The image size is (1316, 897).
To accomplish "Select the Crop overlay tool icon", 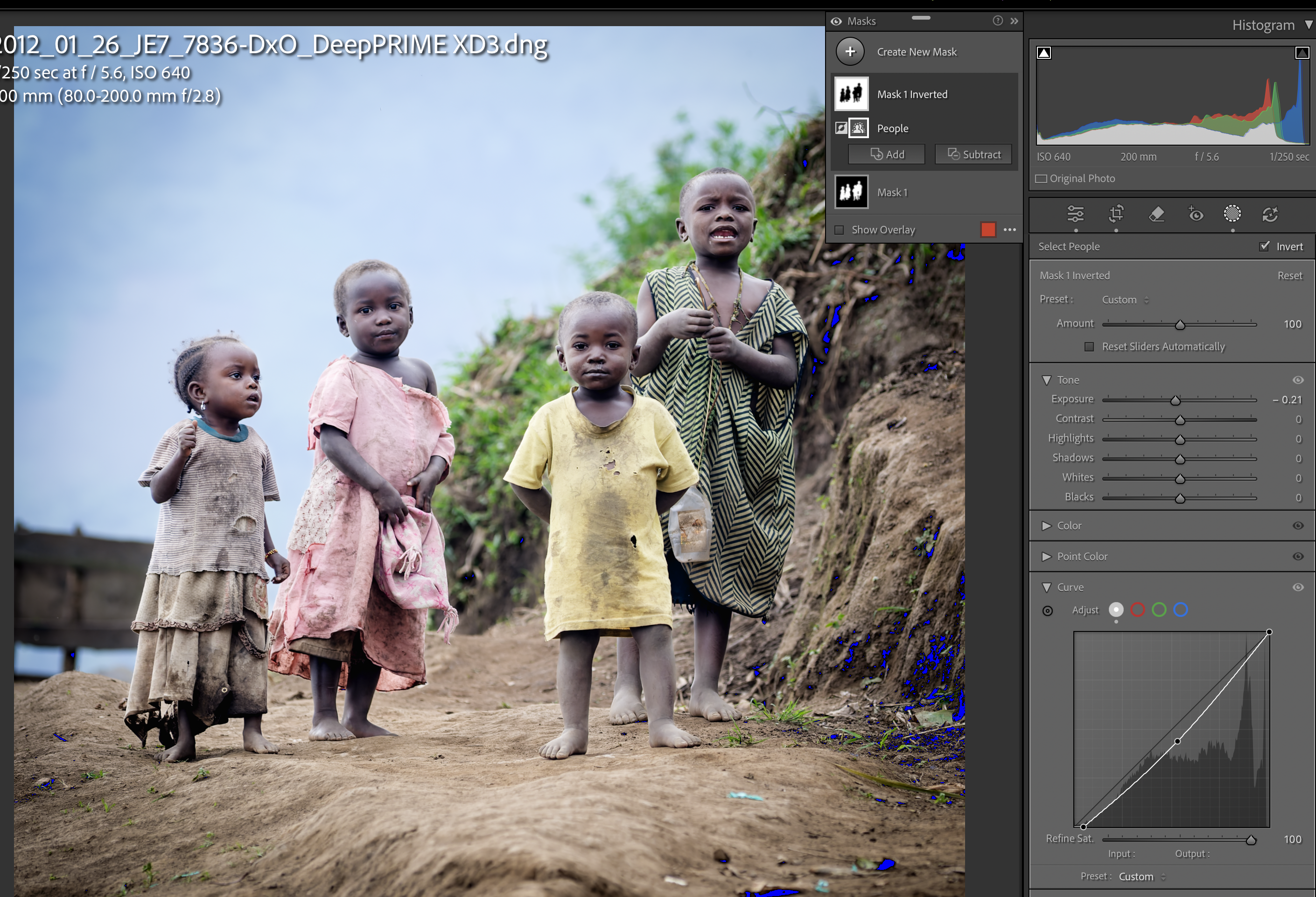I will (x=1116, y=214).
